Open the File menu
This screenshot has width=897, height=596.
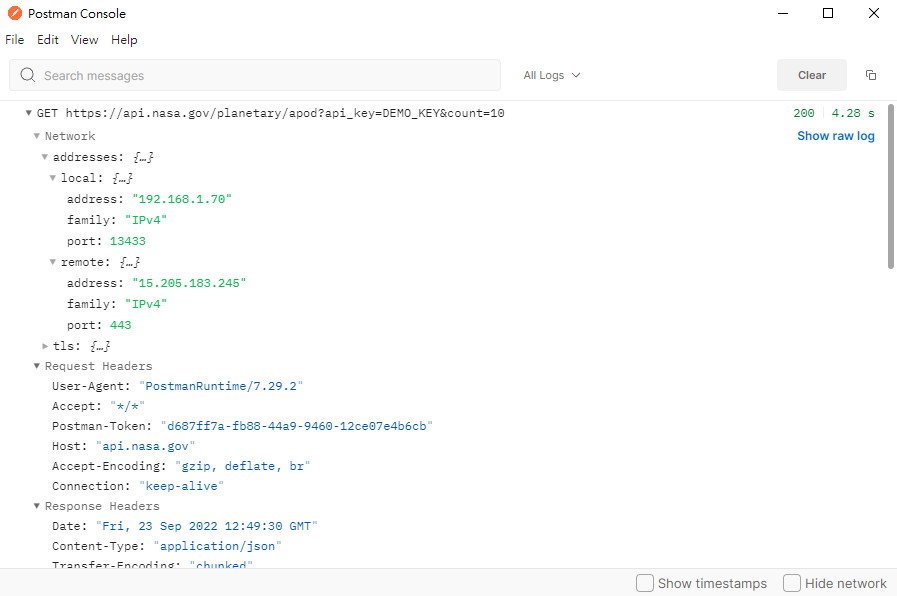[x=14, y=39]
